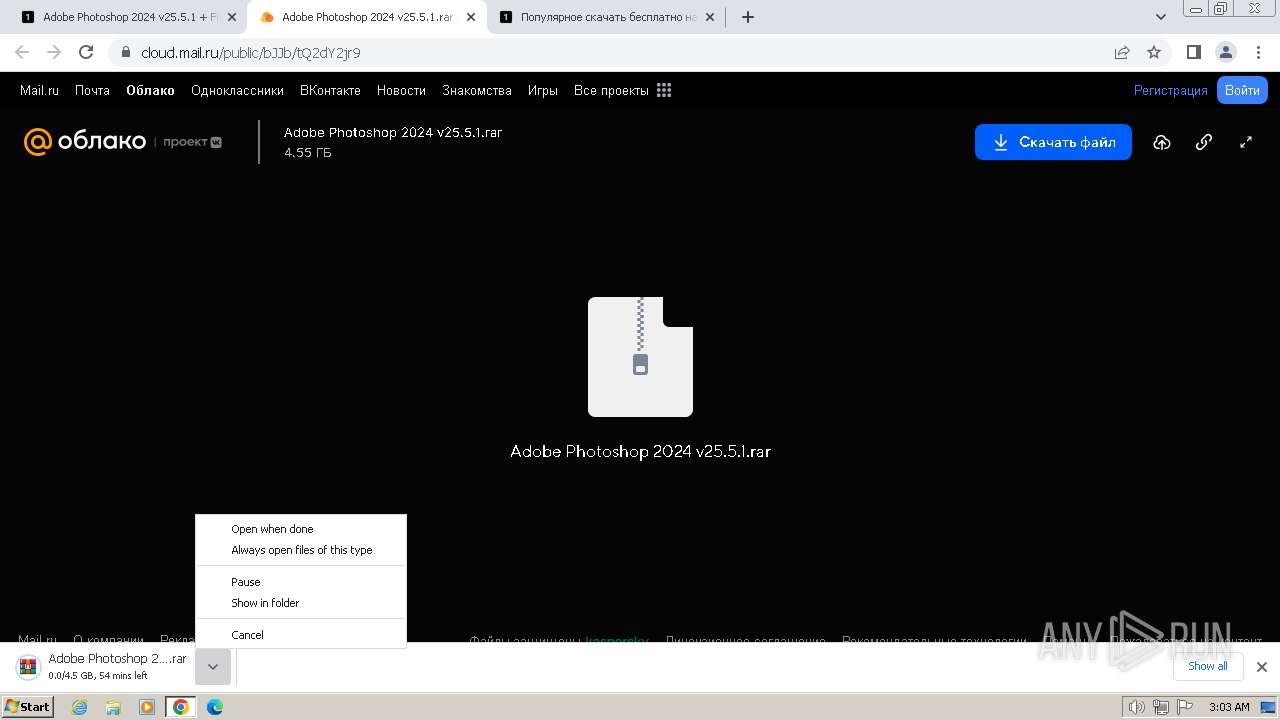Close the downloads bar
This screenshot has height=720, width=1280.
pyautogui.click(x=1262, y=667)
